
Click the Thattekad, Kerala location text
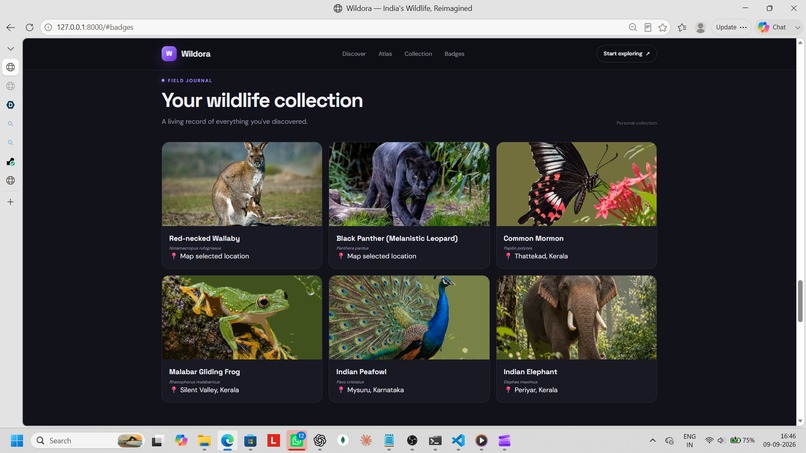(x=541, y=256)
